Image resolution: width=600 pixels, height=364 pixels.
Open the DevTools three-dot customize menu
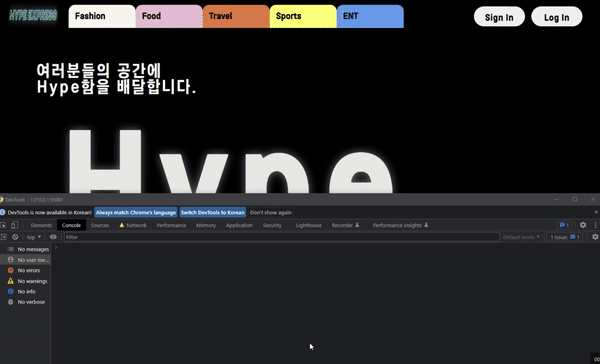(595, 225)
